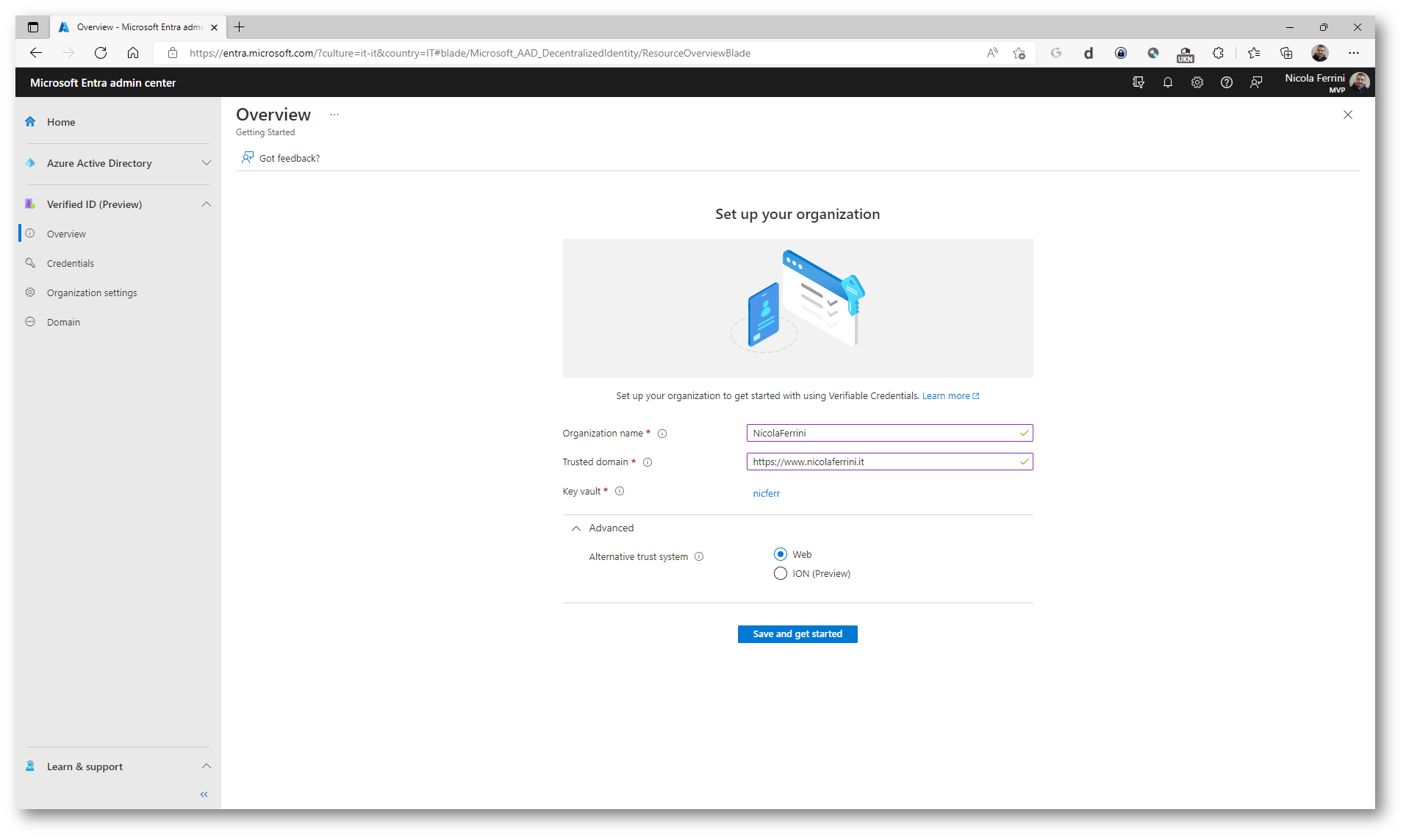Image resolution: width=1406 pixels, height=840 pixels.
Task: Open Nicola Ferrini account menu
Action: click(1327, 82)
